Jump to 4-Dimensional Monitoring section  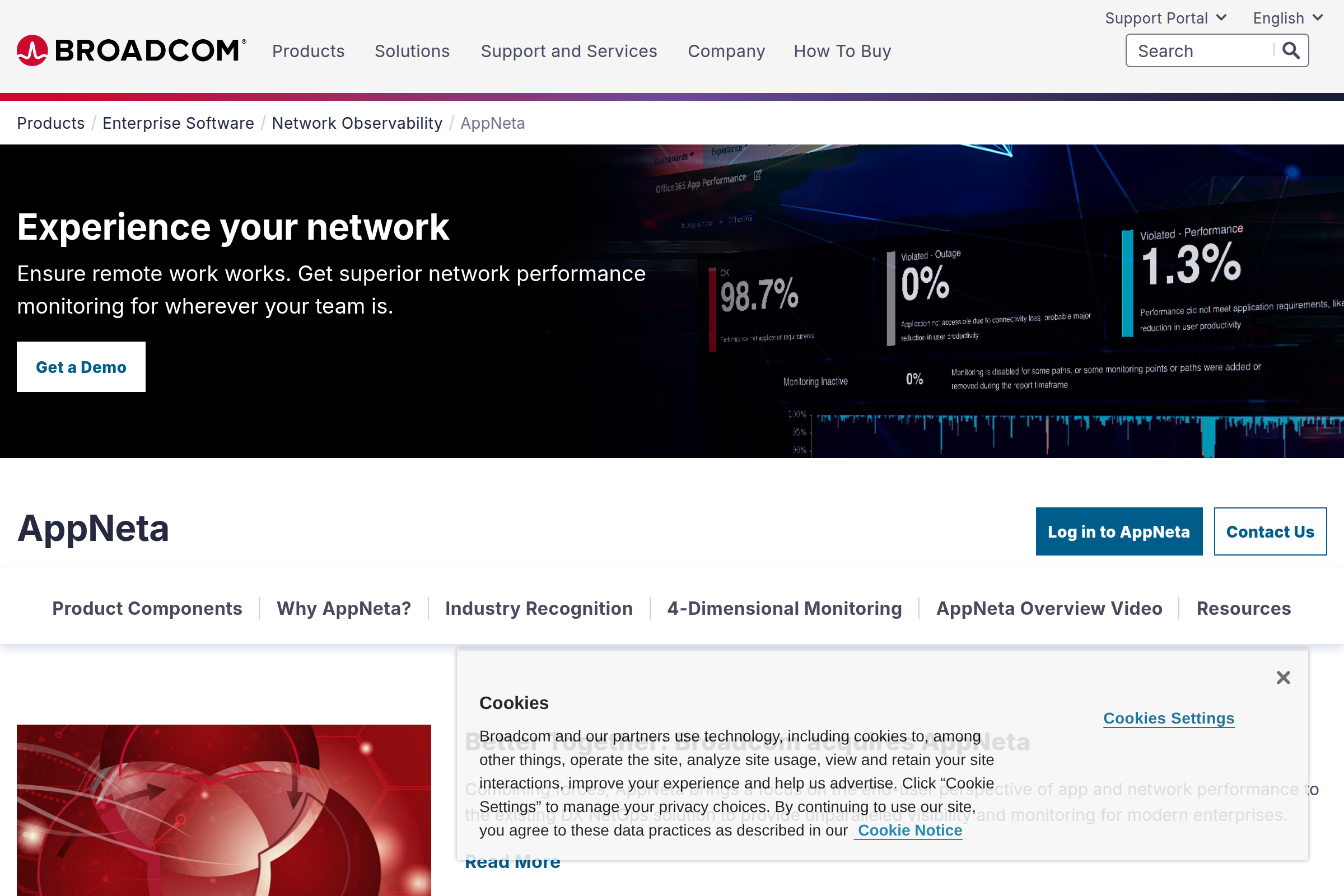[785, 608]
